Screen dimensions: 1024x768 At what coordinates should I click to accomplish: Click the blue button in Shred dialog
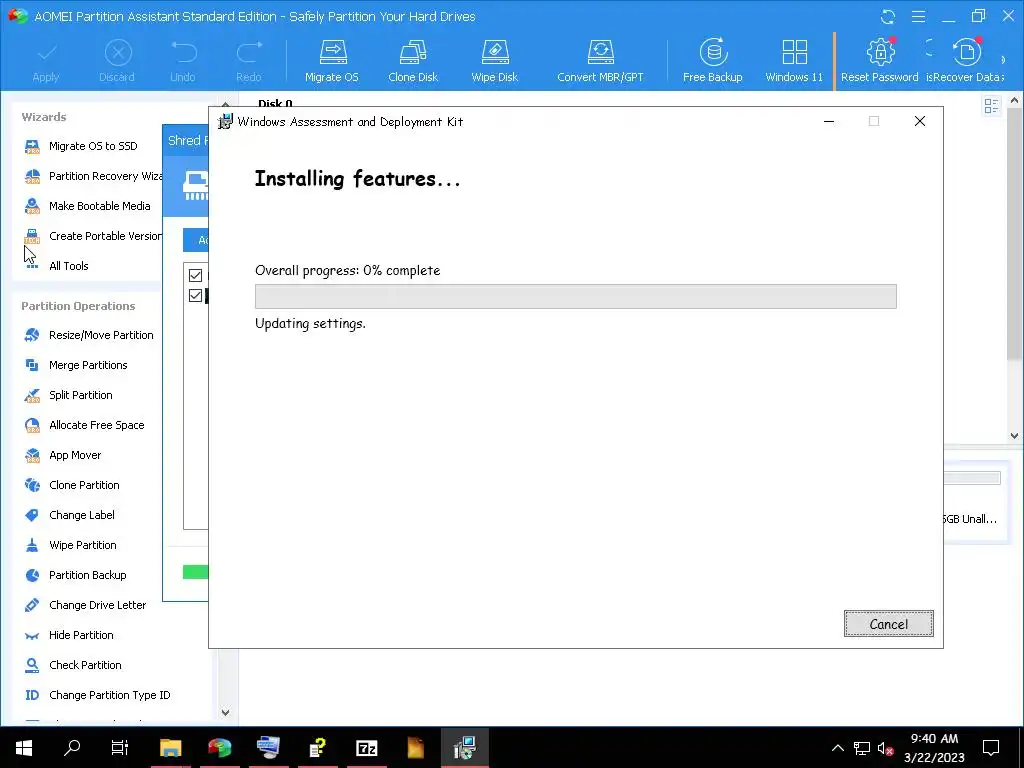(x=195, y=240)
